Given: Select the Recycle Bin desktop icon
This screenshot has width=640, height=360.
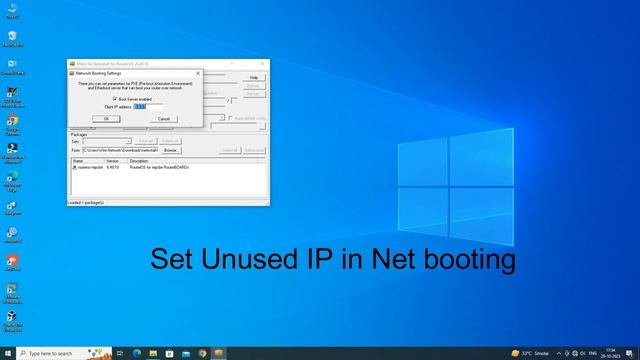Looking at the screenshot, I should [x=12, y=39].
